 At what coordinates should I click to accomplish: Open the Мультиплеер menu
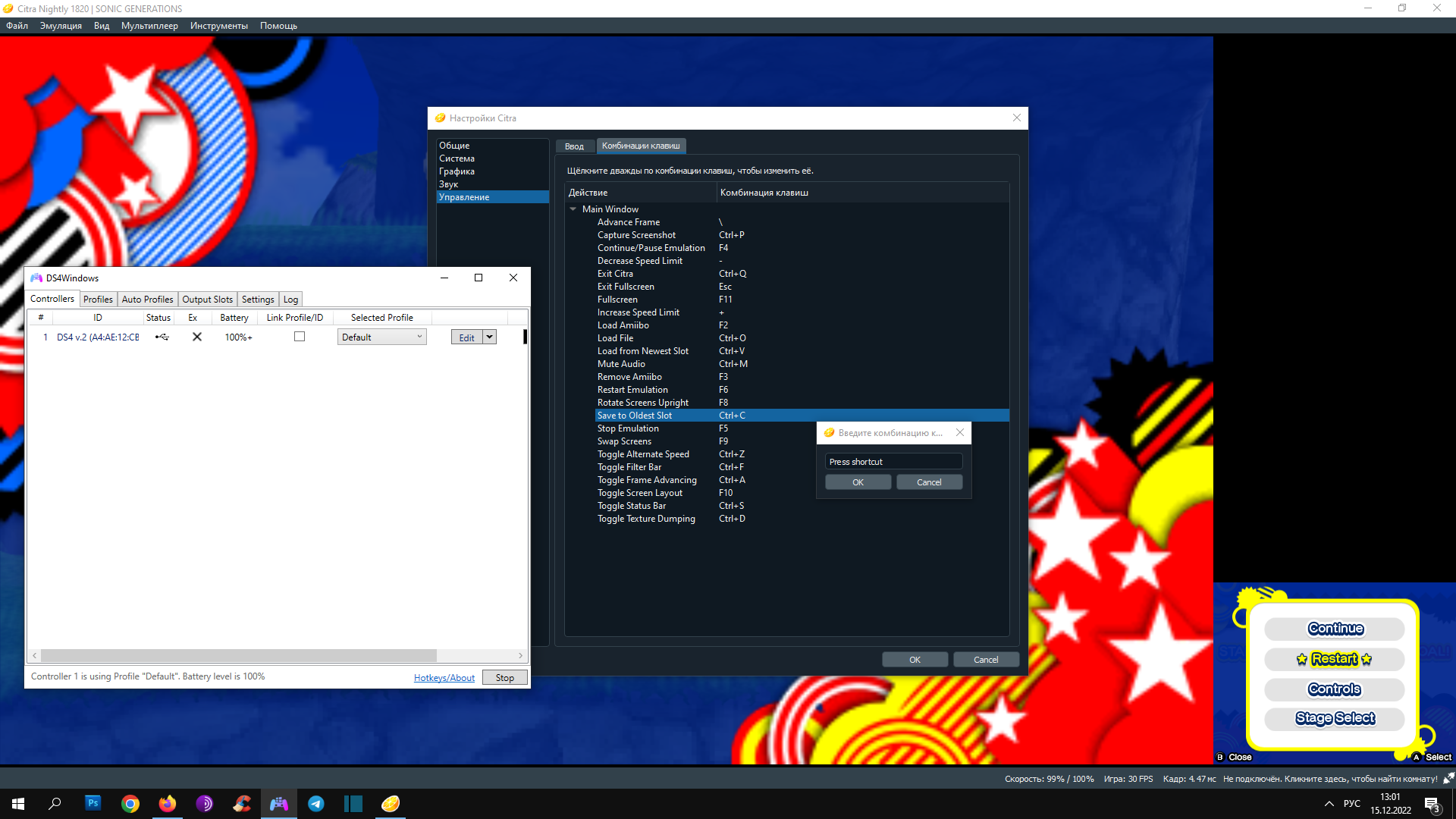tap(149, 26)
